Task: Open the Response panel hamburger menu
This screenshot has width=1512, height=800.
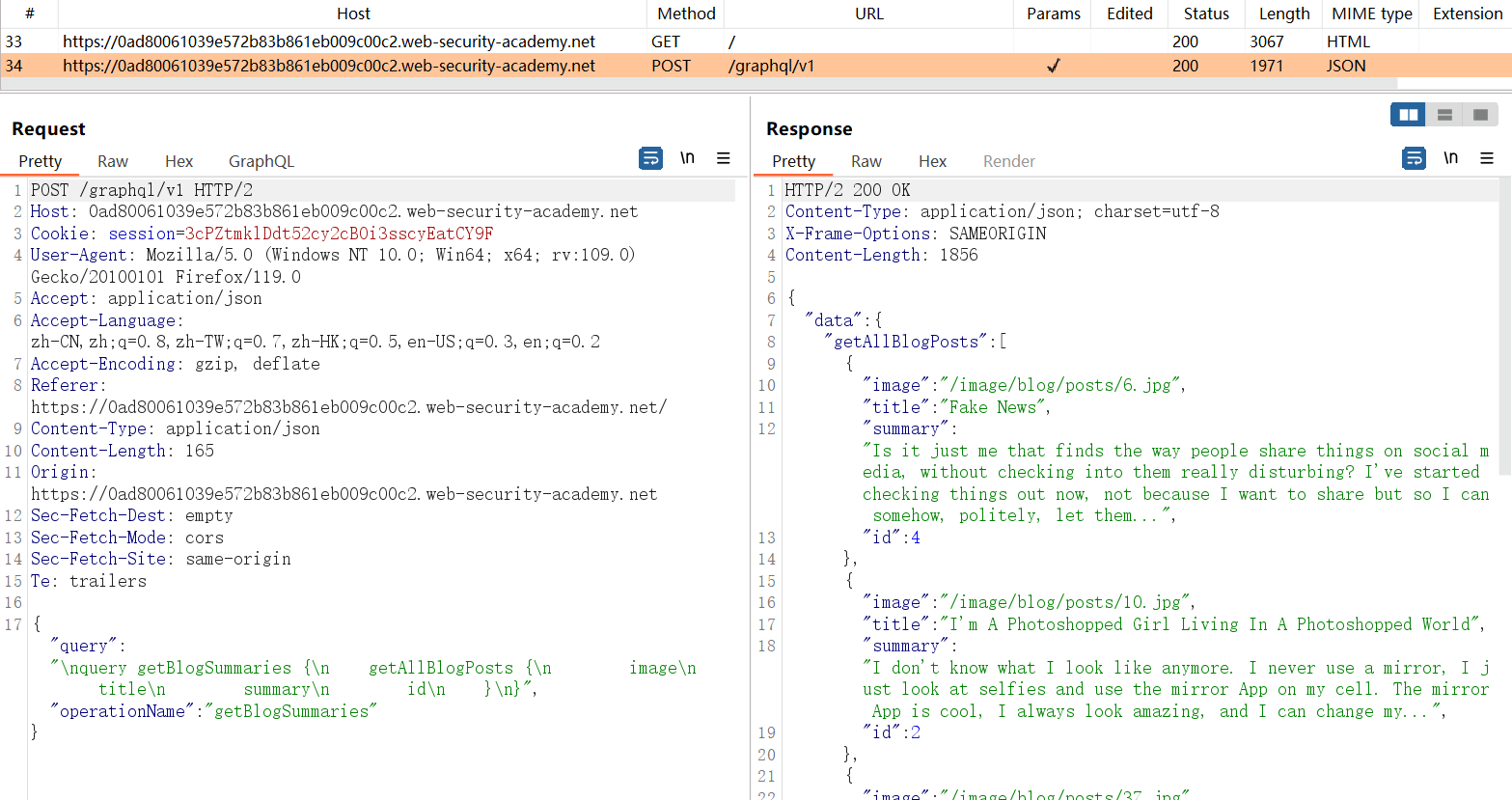Action: point(1486,158)
